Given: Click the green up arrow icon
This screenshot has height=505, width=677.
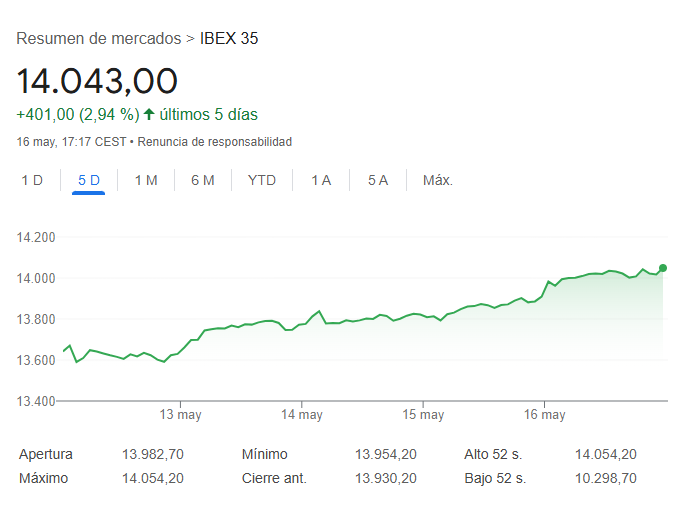Looking at the screenshot, I should (x=149, y=114).
